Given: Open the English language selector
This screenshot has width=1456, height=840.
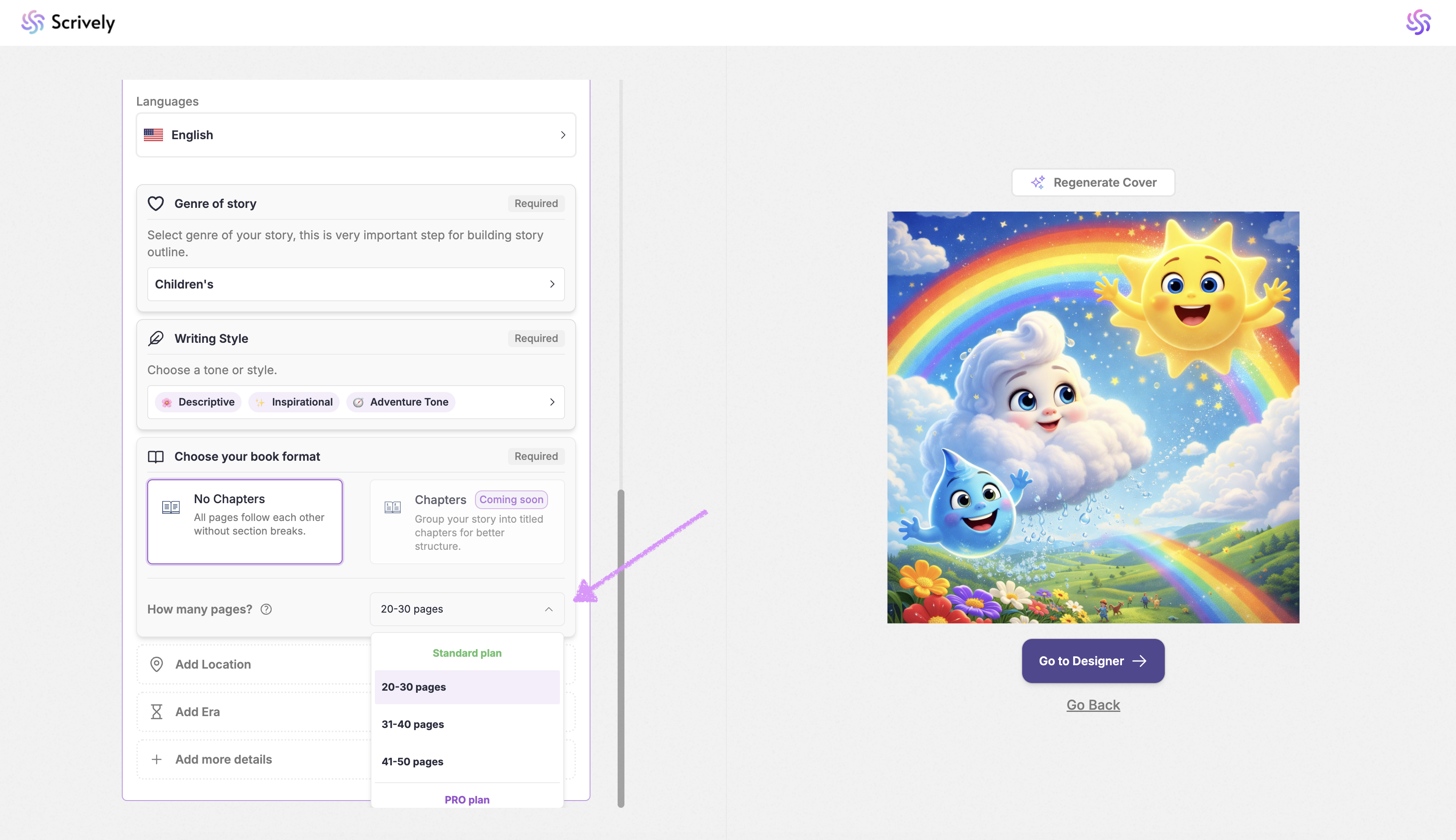Looking at the screenshot, I should tap(355, 135).
